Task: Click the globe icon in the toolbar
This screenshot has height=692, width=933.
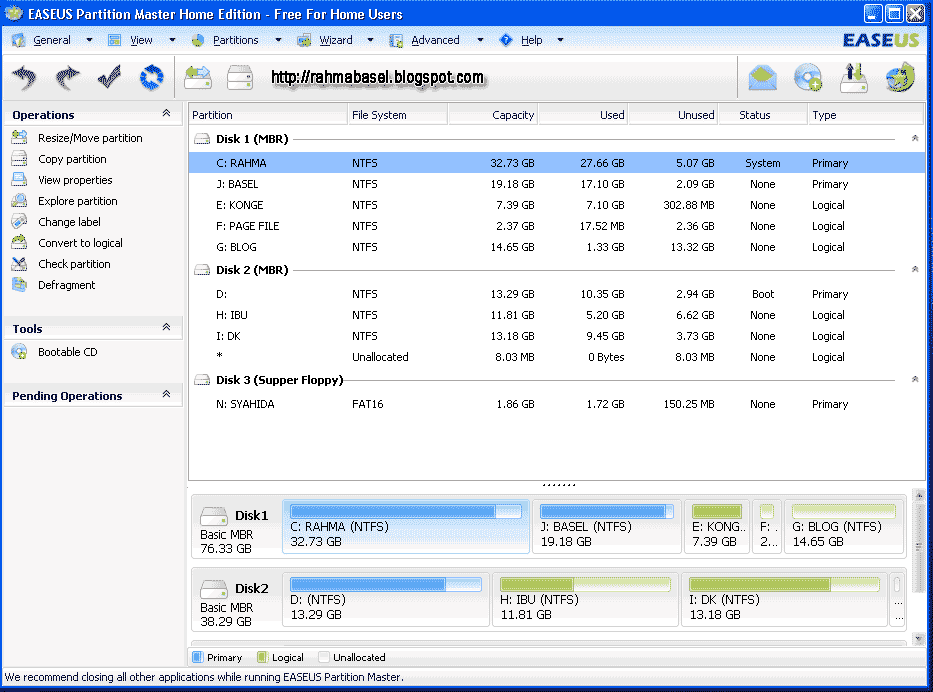Action: pyautogui.click(x=900, y=77)
